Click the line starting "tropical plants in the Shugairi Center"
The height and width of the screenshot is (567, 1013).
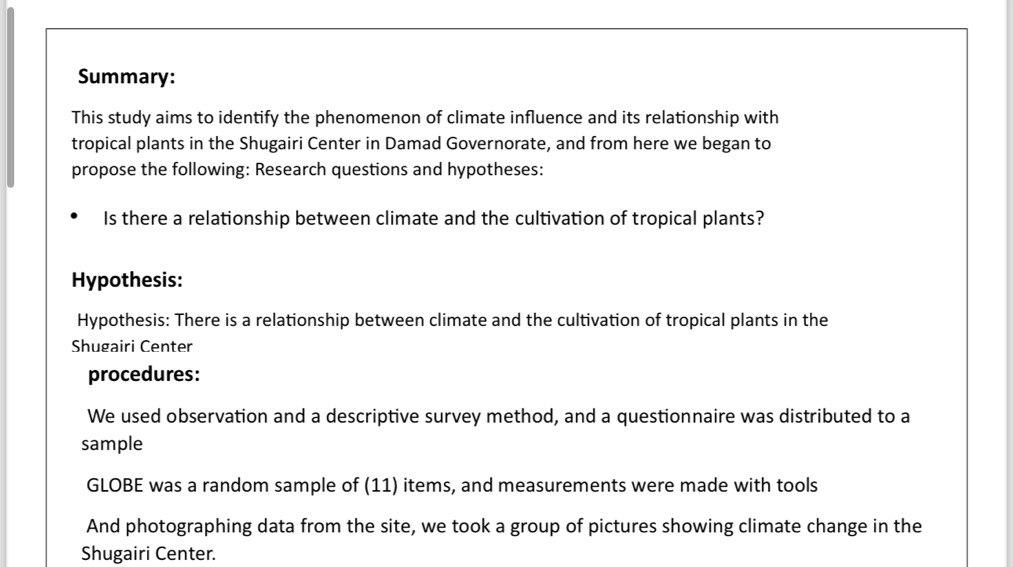pos(421,143)
